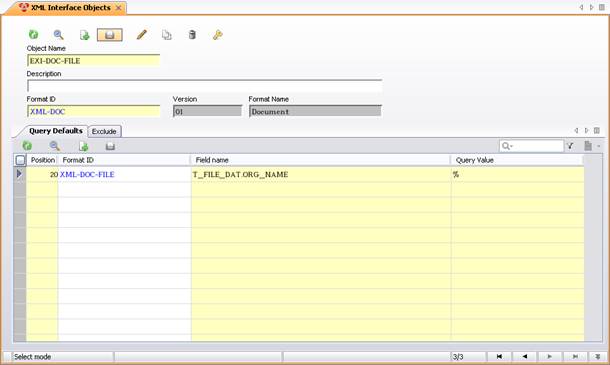Click the grid quick search box
This screenshot has width=610, height=365.
531,146
